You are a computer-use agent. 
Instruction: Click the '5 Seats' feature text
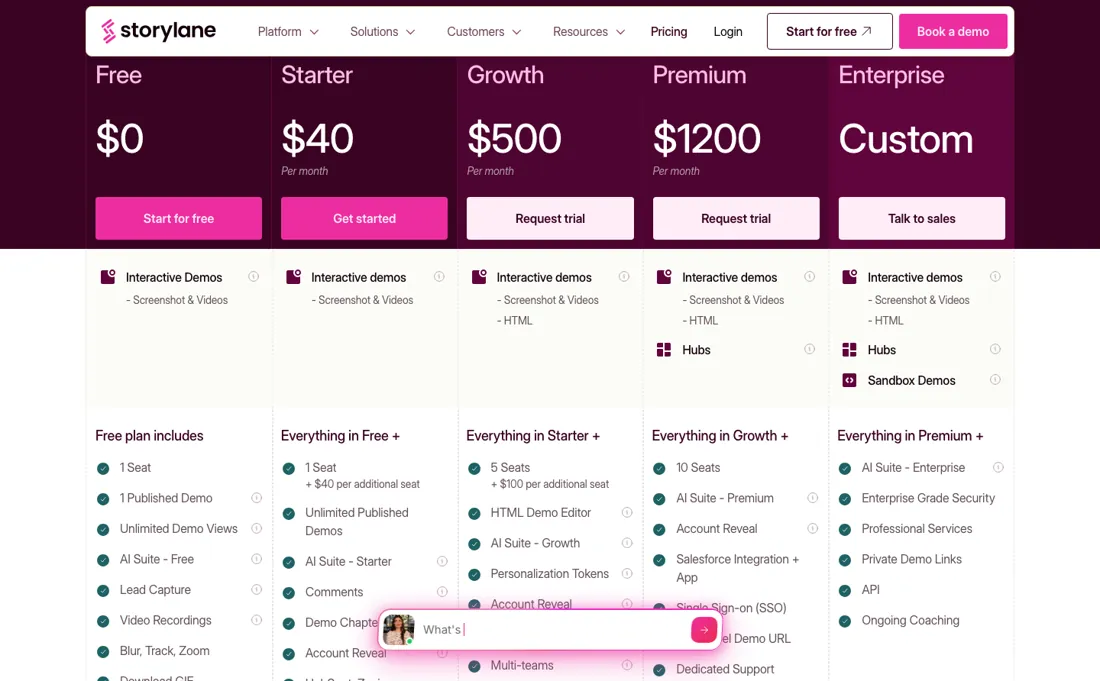pos(510,467)
